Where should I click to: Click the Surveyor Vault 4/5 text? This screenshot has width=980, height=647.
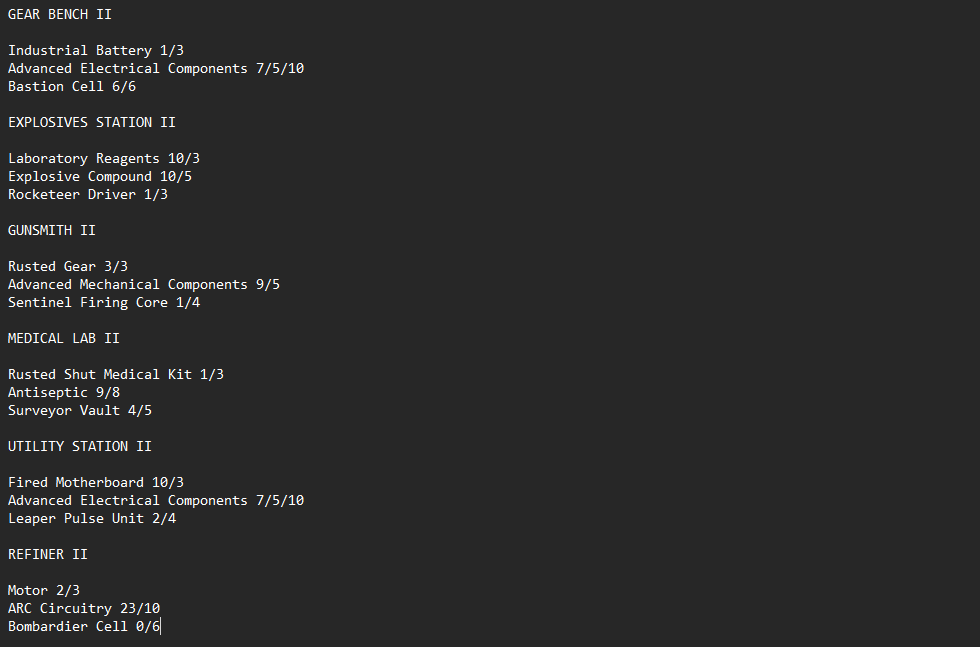(x=80, y=410)
